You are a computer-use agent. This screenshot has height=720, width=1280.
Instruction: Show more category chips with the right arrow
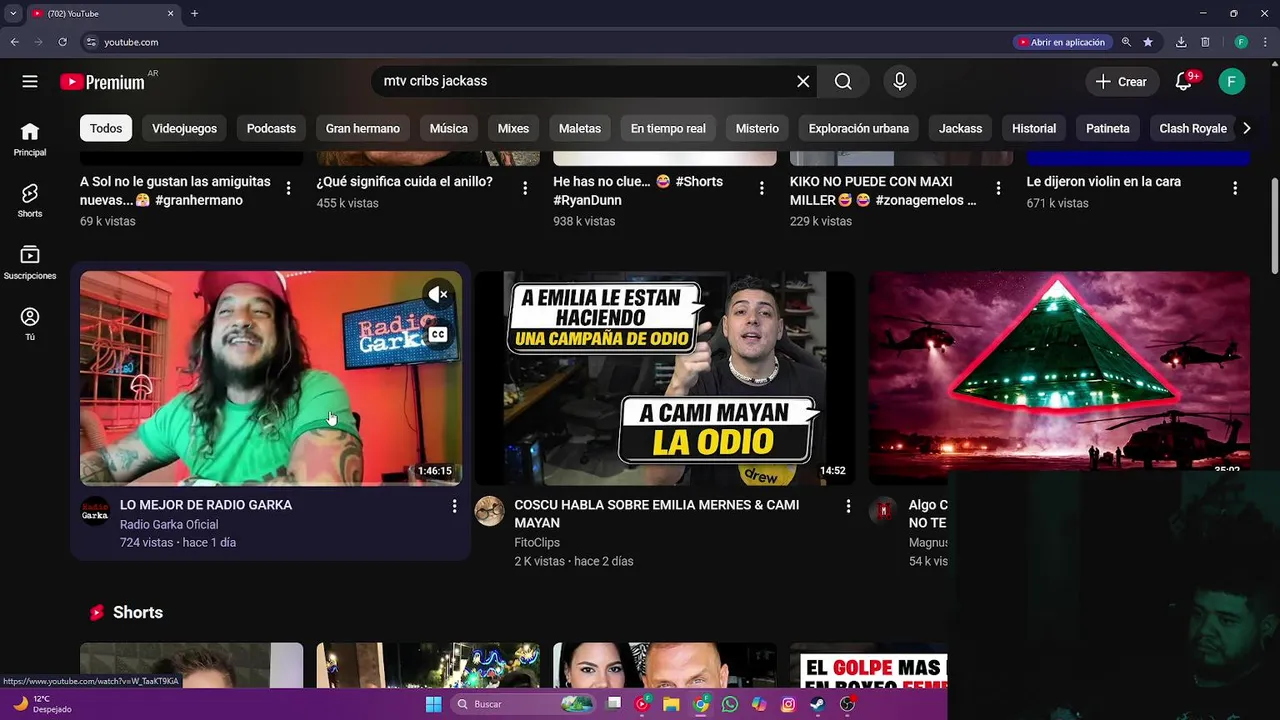(x=1246, y=128)
